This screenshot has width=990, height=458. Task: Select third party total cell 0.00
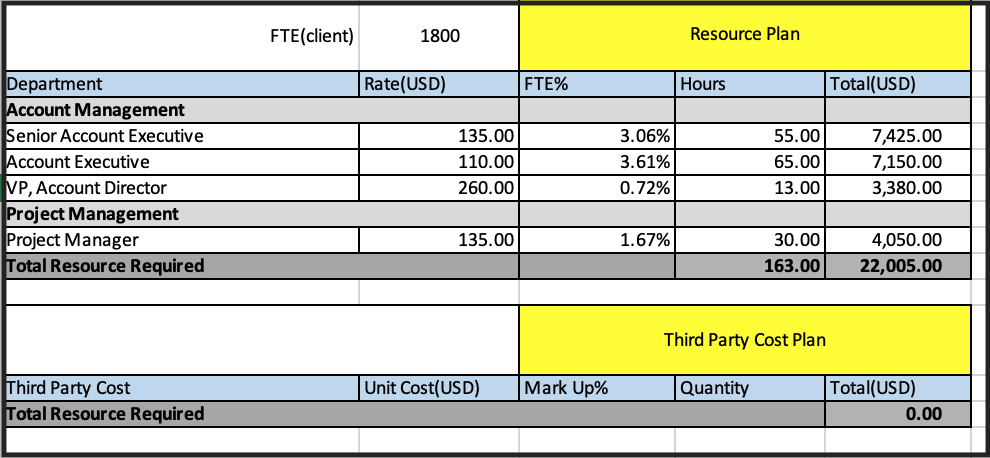click(898, 414)
